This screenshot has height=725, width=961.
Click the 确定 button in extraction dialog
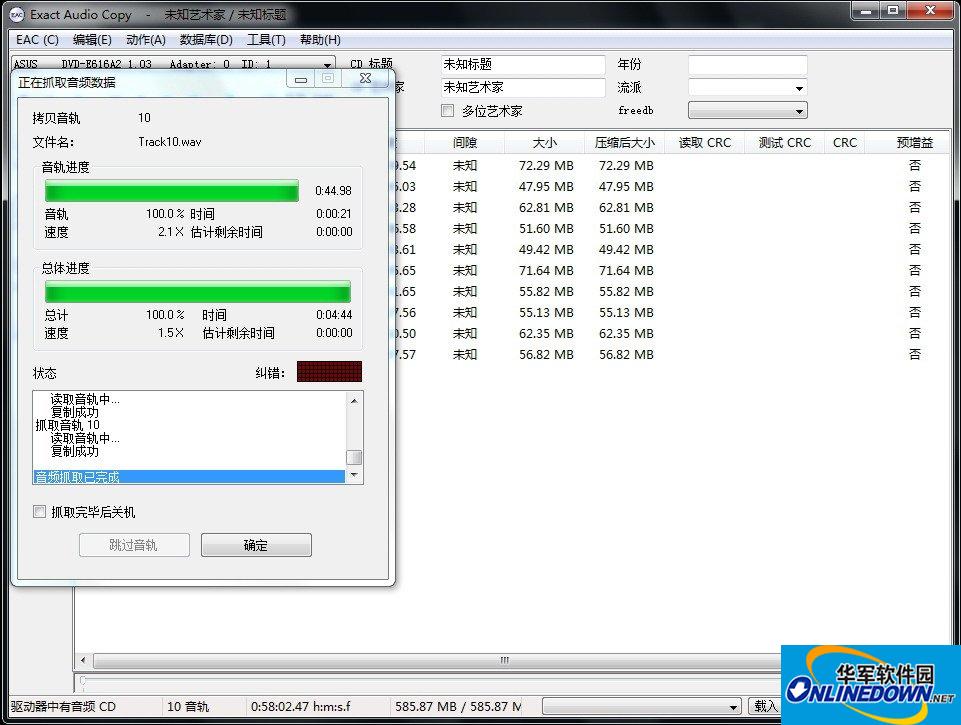coord(256,545)
